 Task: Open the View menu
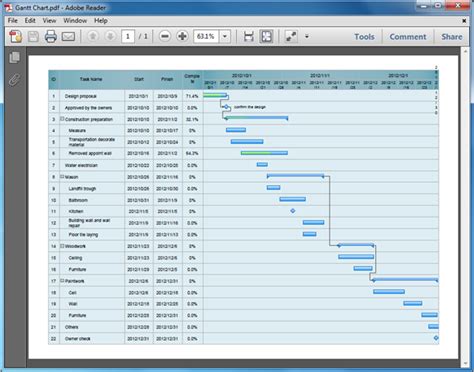49,21
